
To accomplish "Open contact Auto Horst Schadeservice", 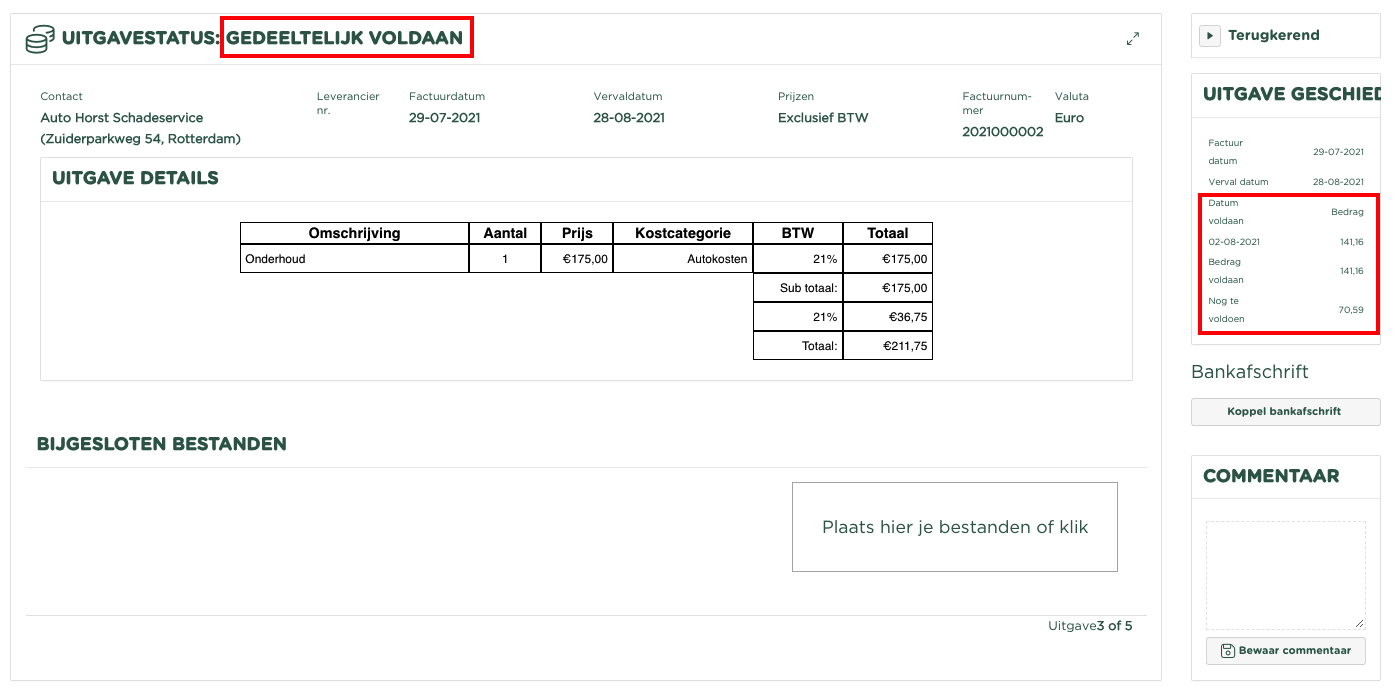I will 121,118.
